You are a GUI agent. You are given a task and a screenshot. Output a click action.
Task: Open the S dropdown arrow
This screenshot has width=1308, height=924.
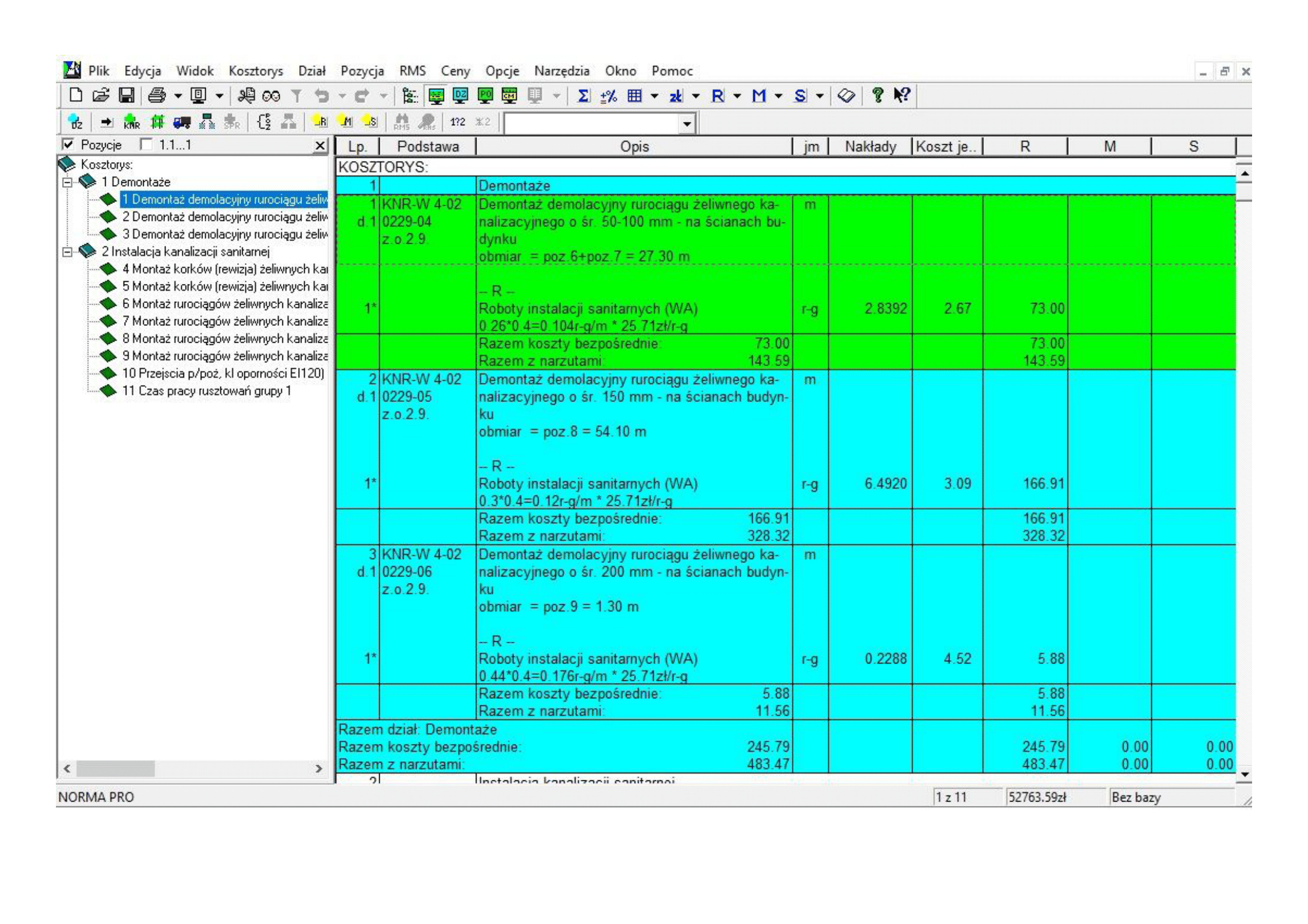[820, 96]
